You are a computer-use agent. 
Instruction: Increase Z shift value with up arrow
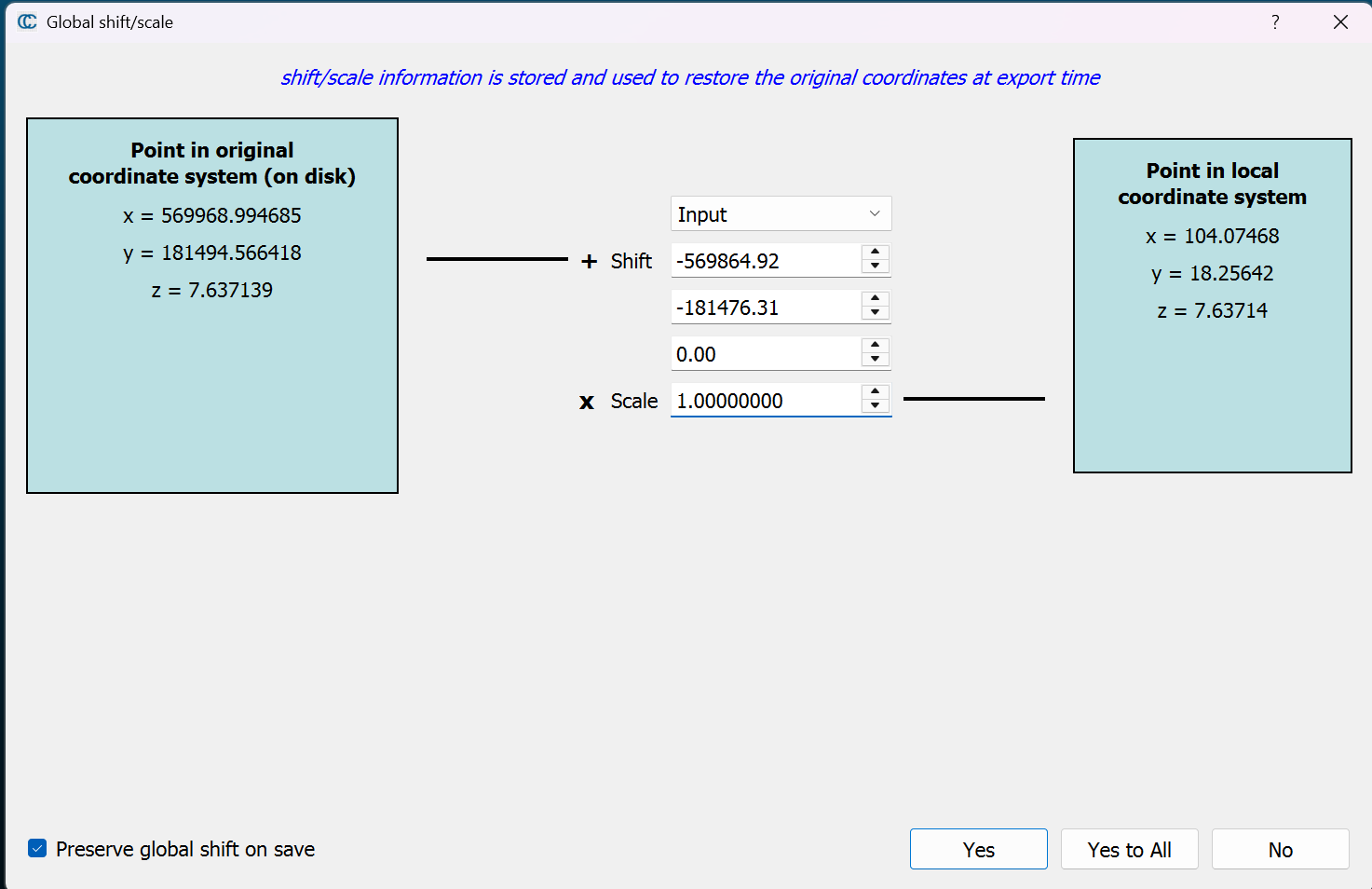875,346
